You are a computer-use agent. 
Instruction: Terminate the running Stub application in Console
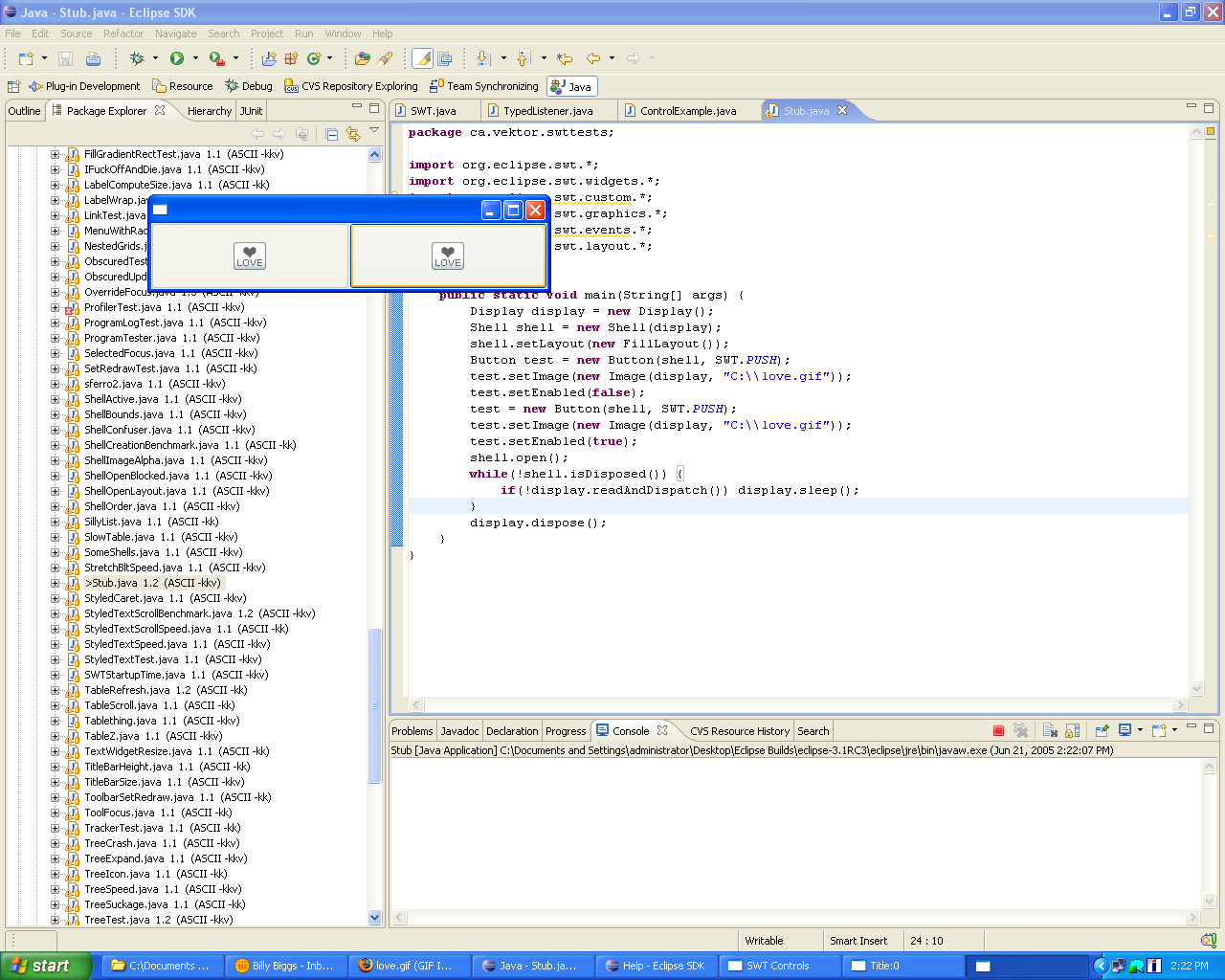coord(998,731)
